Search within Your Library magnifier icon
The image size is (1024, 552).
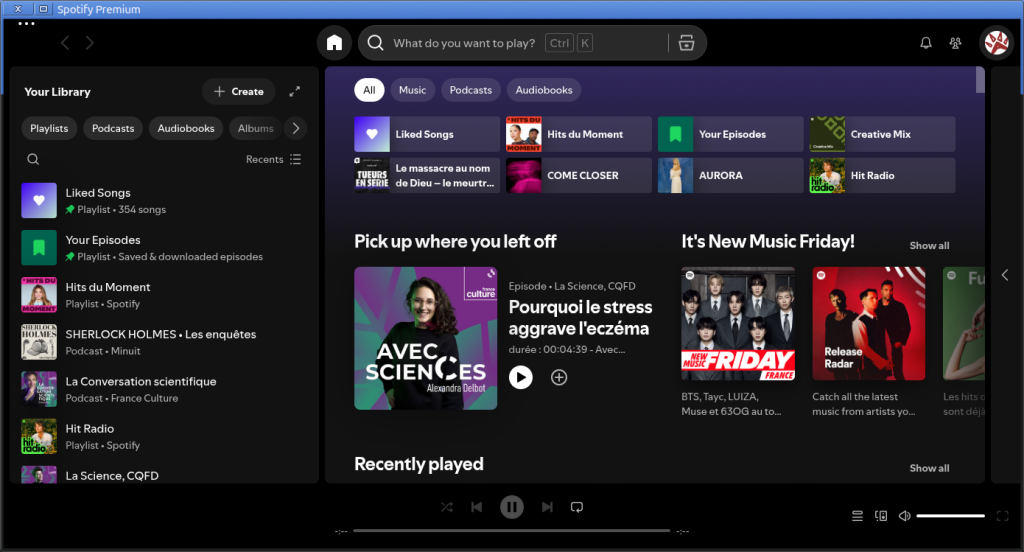coord(33,159)
